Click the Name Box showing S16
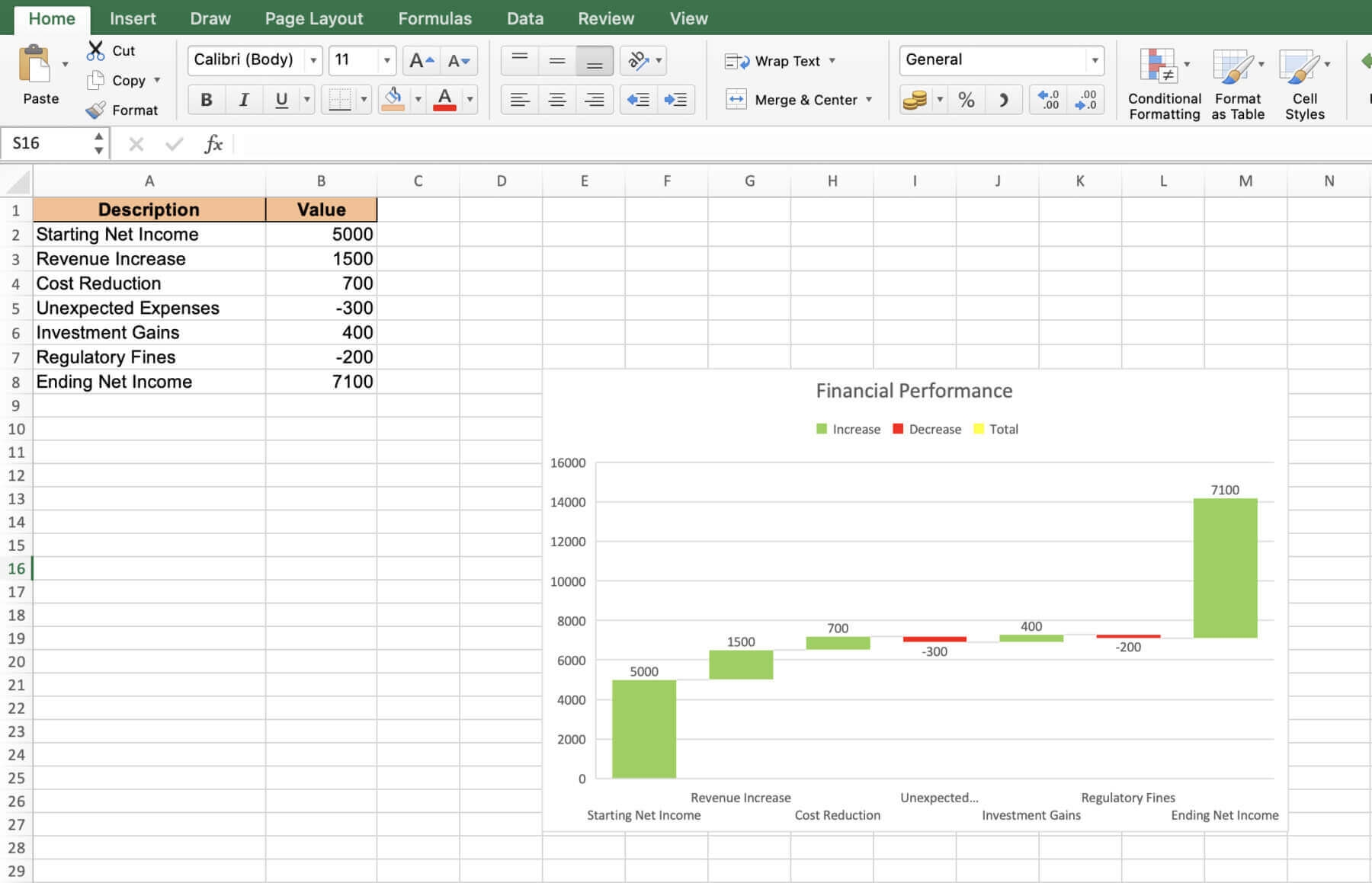The height and width of the screenshot is (883, 1372). click(50, 143)
